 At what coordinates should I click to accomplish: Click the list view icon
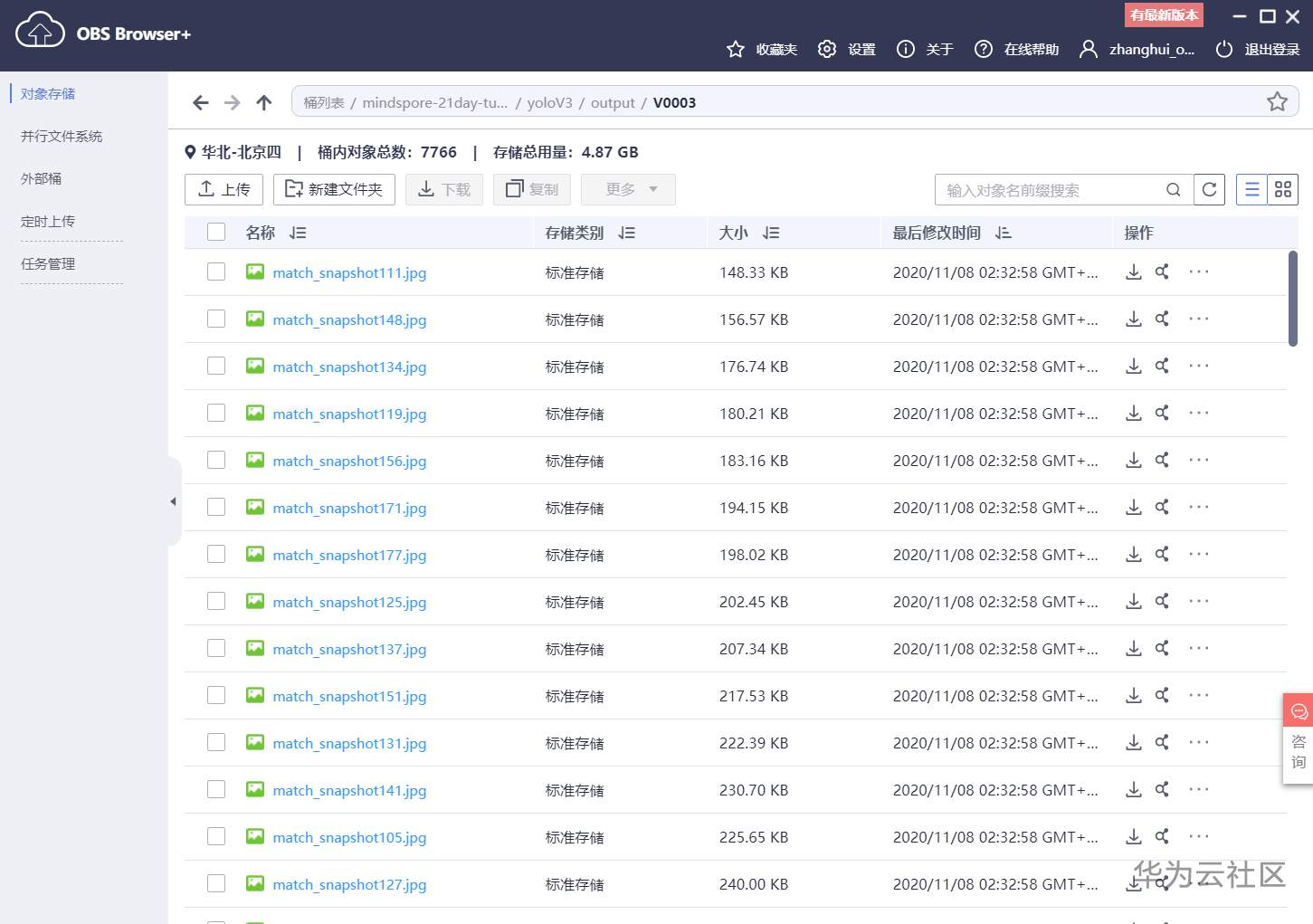[1251, 189]
